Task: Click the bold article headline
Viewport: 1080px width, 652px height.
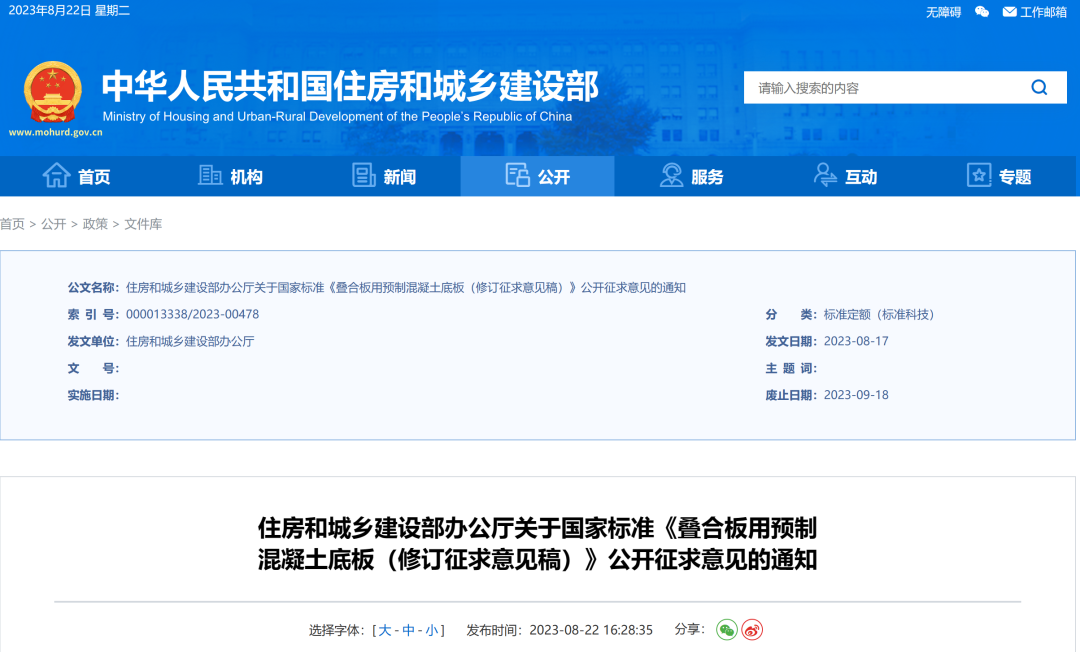Action: tap(537, 544)
